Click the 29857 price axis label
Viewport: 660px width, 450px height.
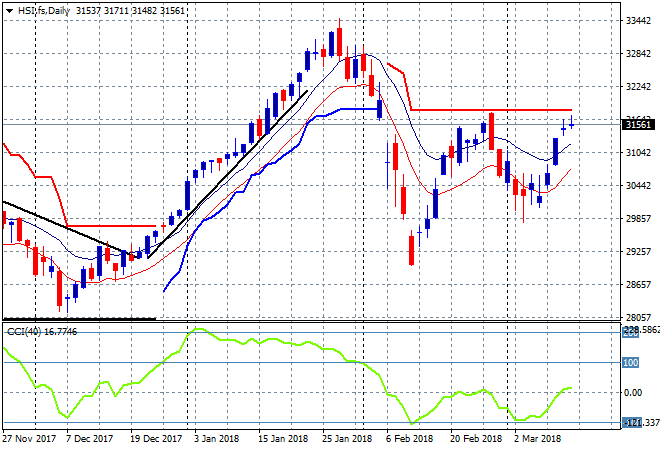tap(638, 218)
